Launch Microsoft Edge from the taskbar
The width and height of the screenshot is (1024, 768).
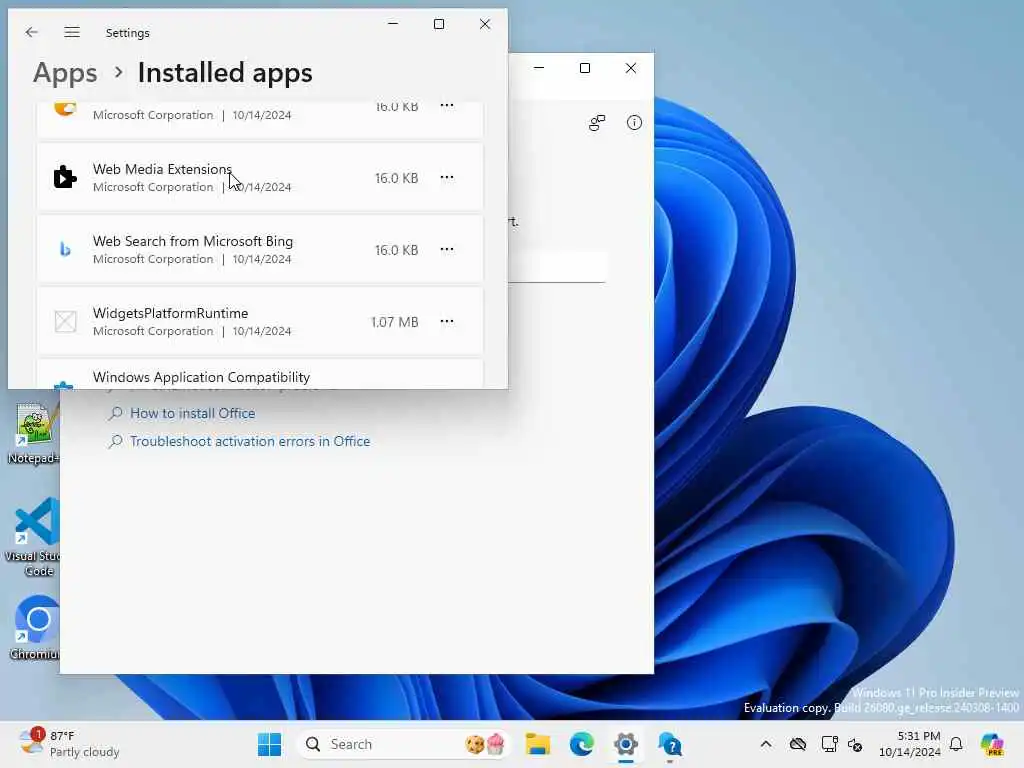point(581,744)
